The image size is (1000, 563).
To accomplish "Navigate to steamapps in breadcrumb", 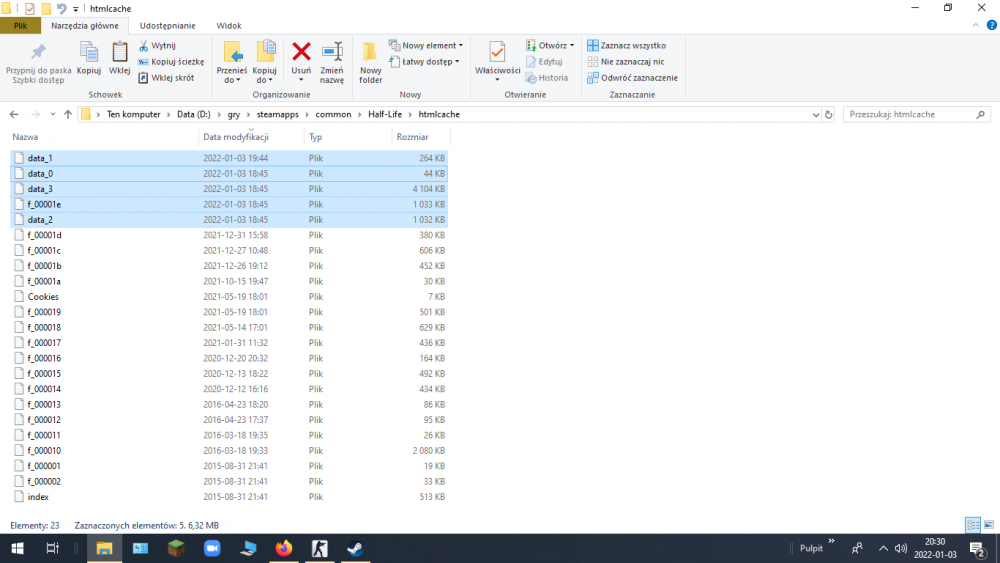I will (277, 114).
